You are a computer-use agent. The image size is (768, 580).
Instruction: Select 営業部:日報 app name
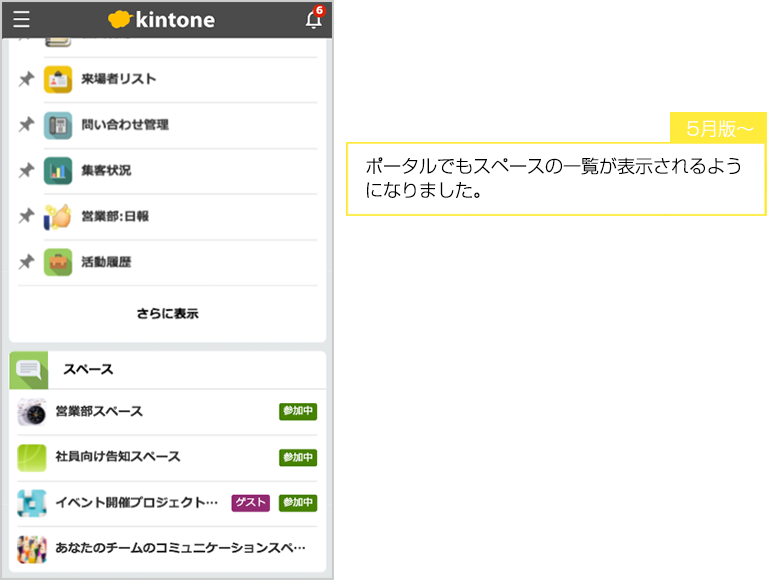115,216
